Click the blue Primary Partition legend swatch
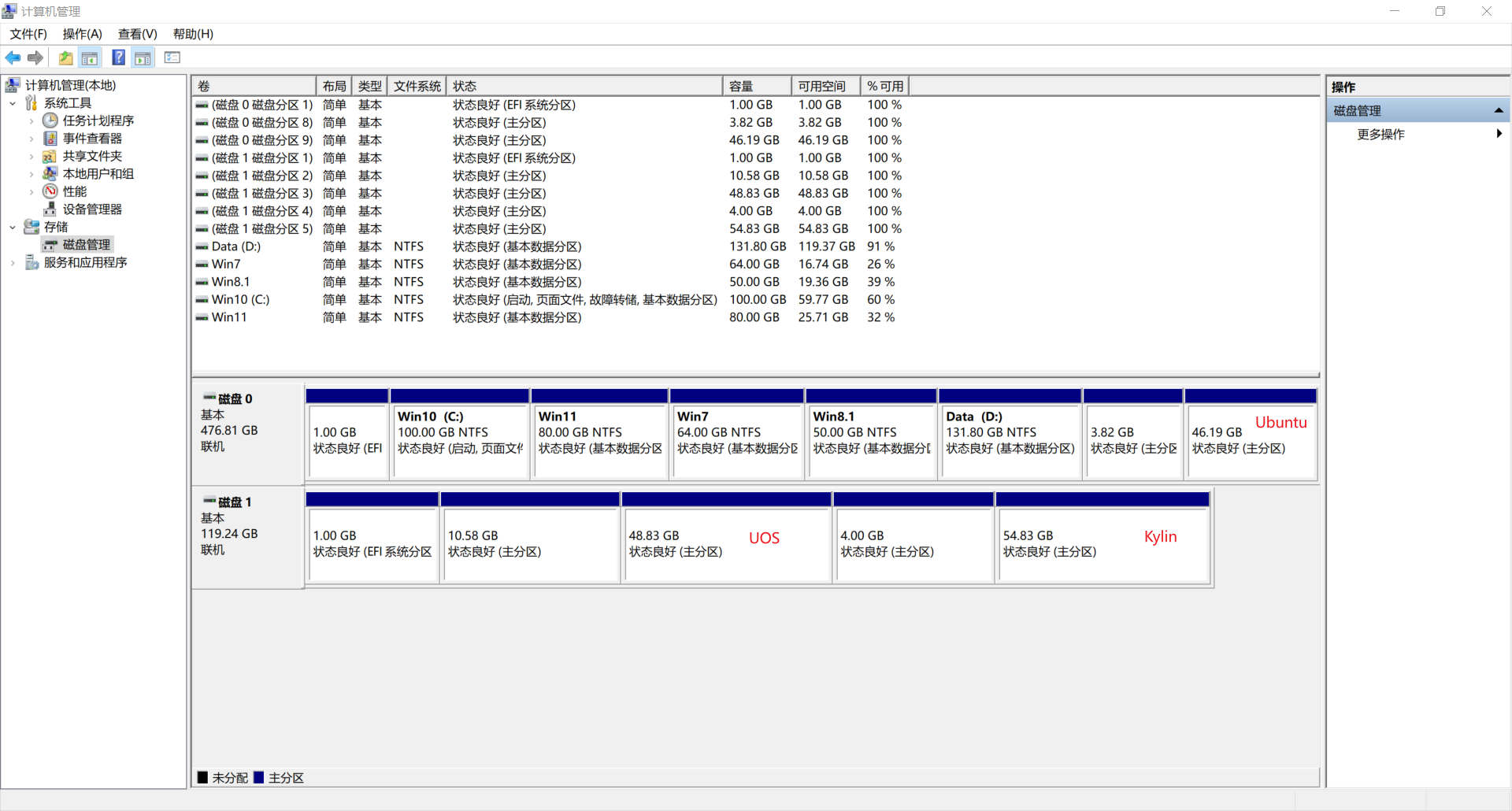This screenshot has width=1512, height=811. tap(258, 777)
